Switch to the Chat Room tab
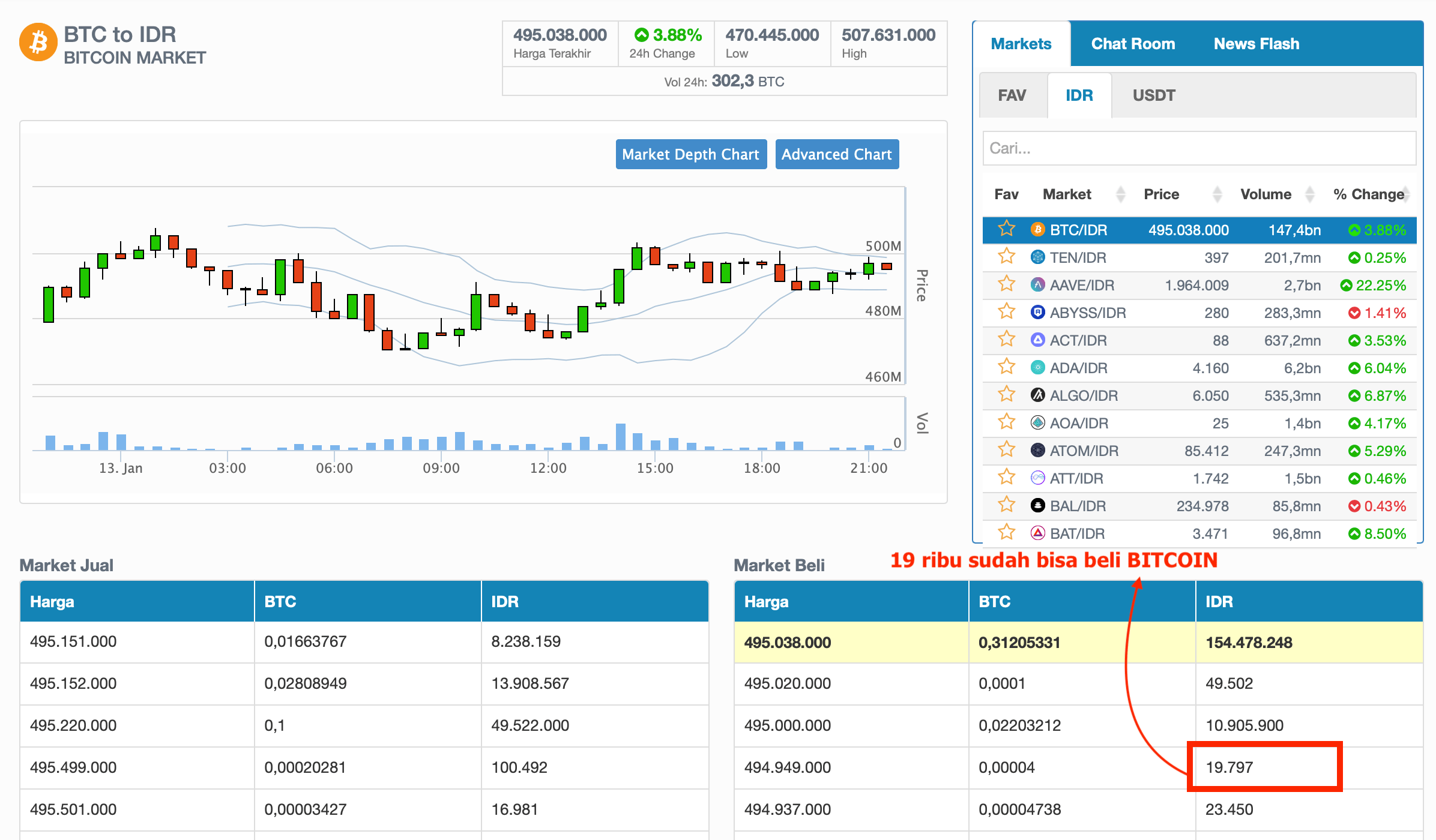1436x840 pixels. [1133, 44]
